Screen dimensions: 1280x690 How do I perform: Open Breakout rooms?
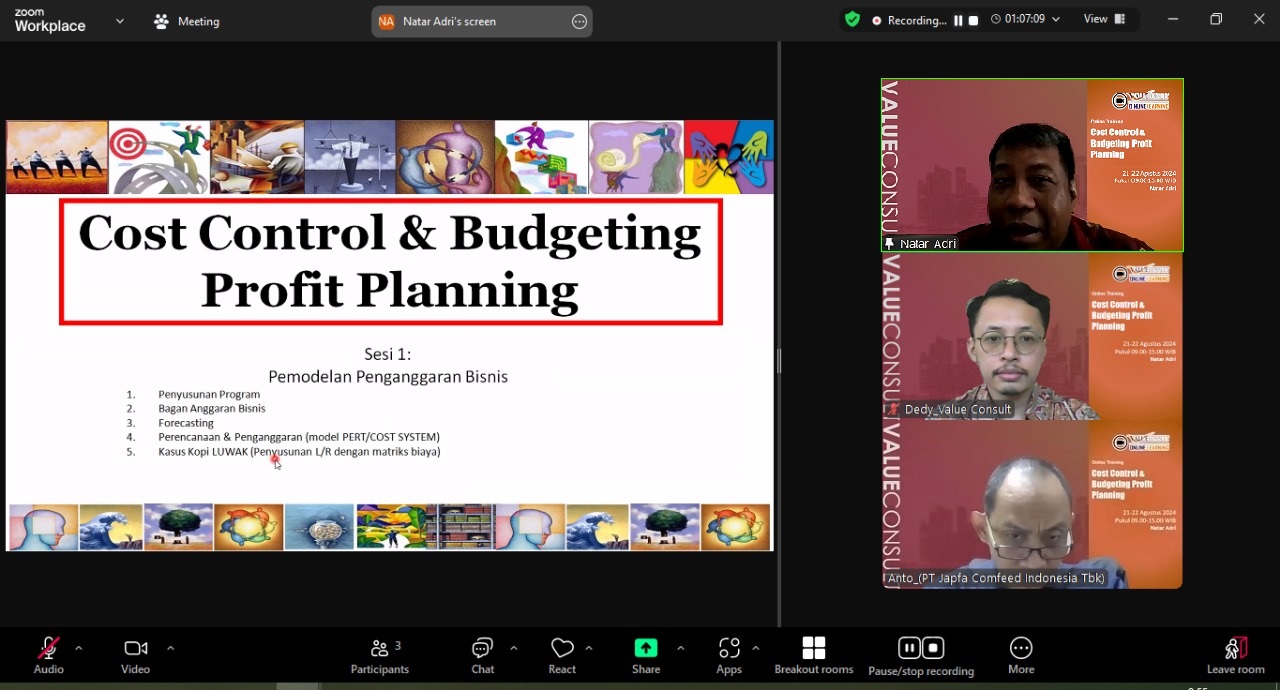pyautogui.click(x=814, y=655)
